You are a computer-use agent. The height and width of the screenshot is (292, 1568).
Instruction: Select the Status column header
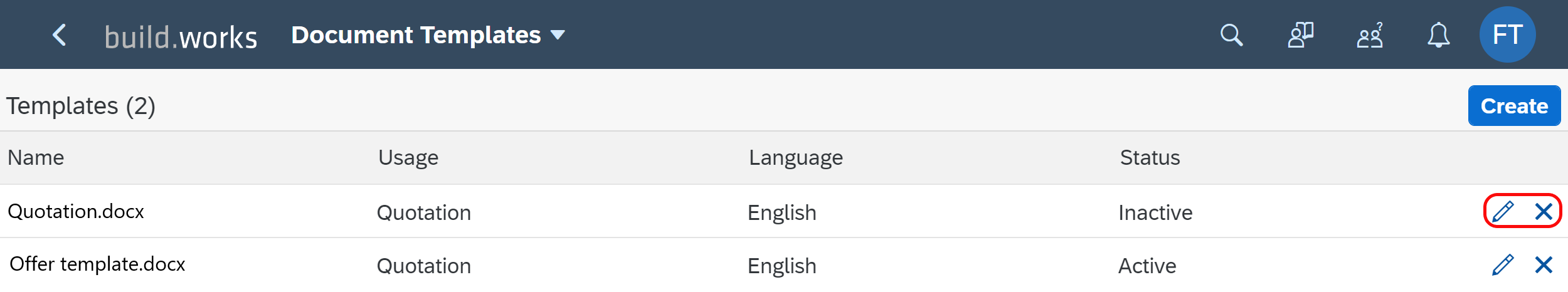click(1150, 157)
